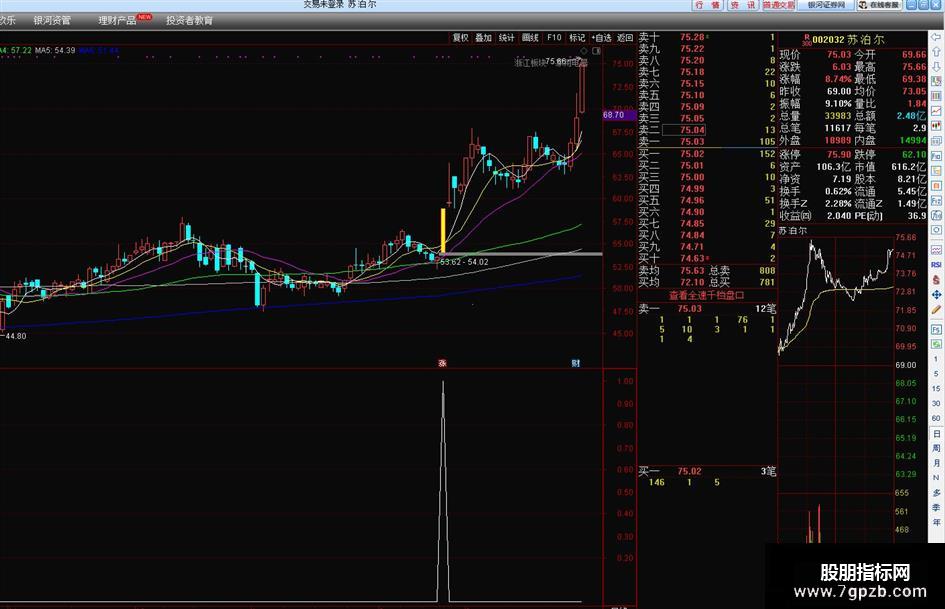Viewport: 945px width, 609px height.
Task: Switch to the 资讯 news tab
Action: coord(742,5)
